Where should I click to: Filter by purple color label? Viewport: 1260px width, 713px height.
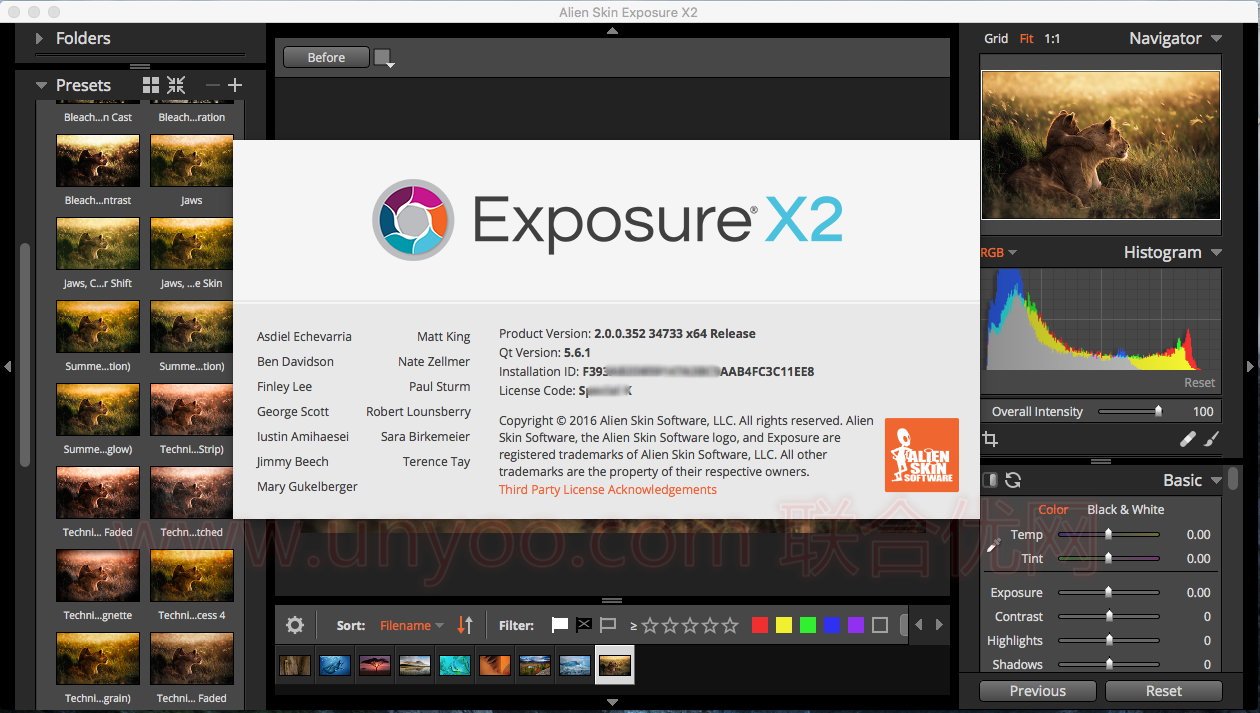856,625
